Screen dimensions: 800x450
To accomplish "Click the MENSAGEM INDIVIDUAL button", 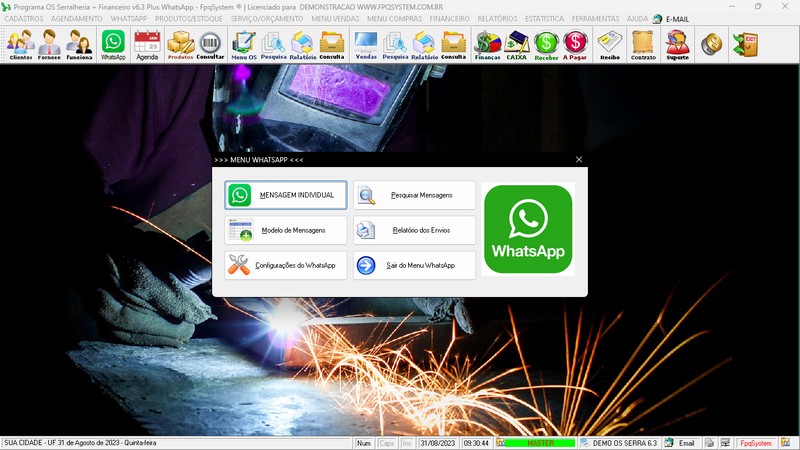I will point(286,195).
